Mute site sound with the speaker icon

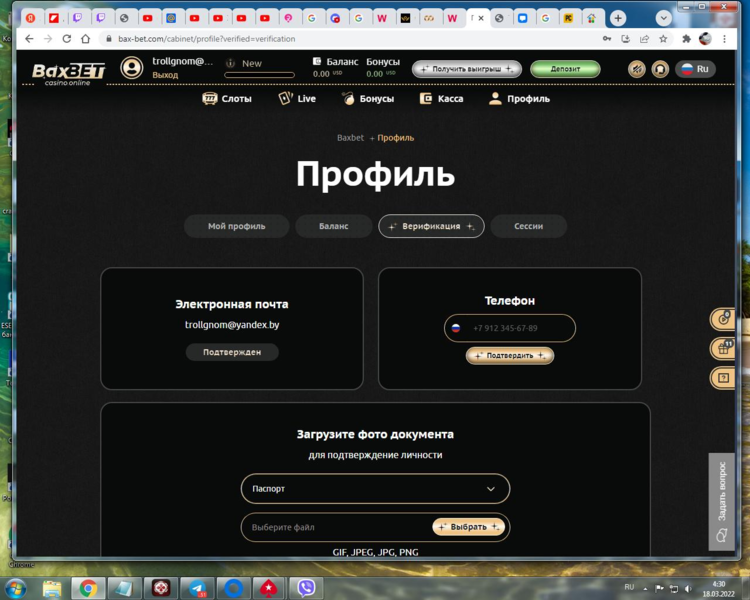(637, 69)
